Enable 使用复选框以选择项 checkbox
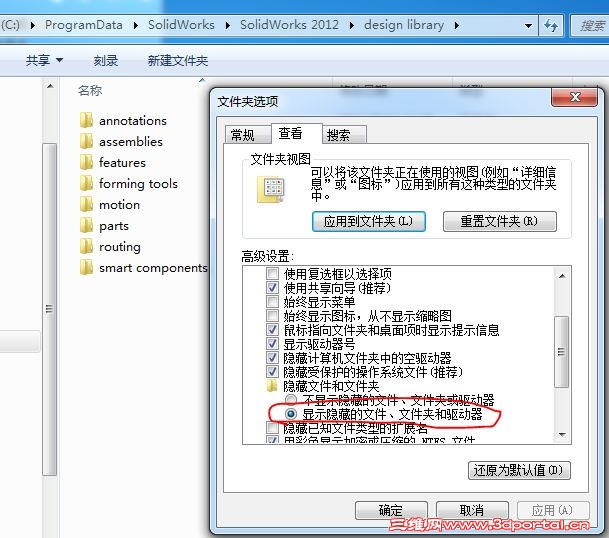609x538 pixels. pyautogui.click(x=272, y=273)
